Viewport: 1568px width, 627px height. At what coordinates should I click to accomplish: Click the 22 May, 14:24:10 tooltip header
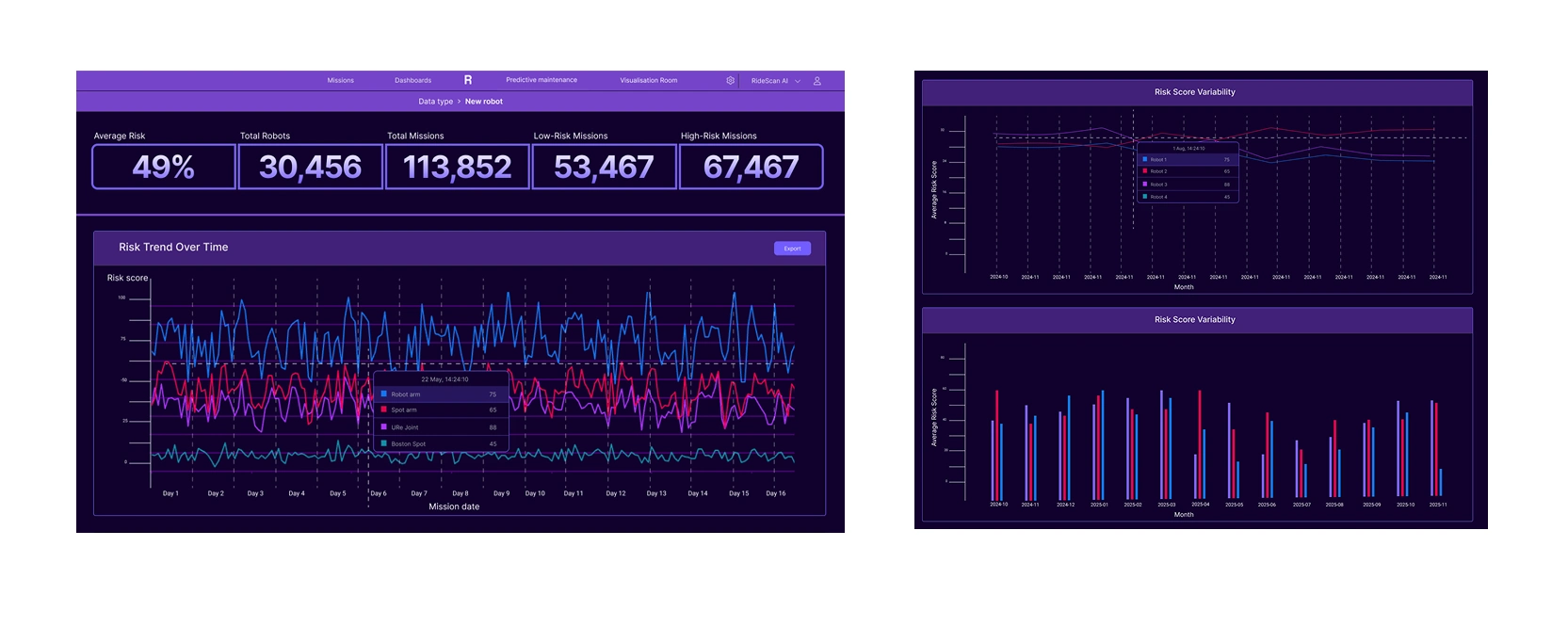tap(445, 379)
